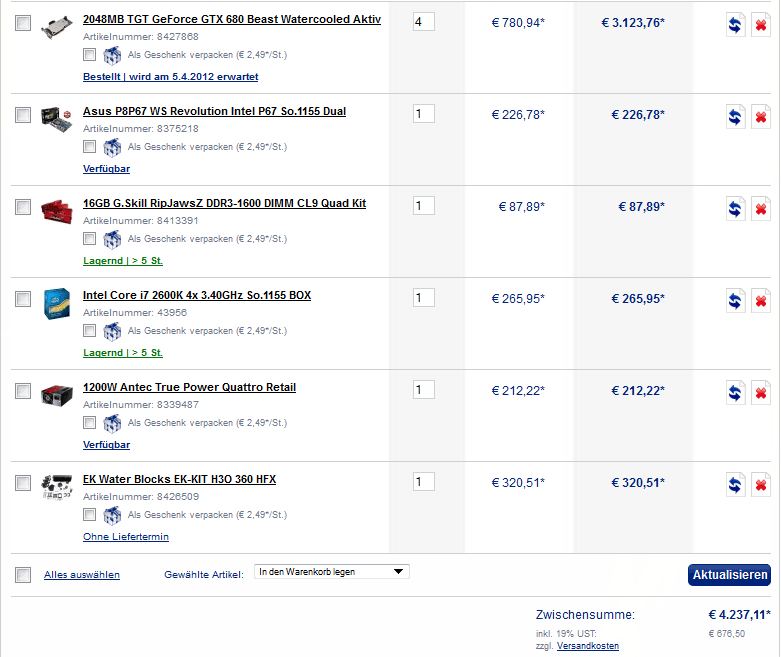Enable gift wrapping for GeForce GTX 680
Screen dimensions: 781x657
point(90,54)
